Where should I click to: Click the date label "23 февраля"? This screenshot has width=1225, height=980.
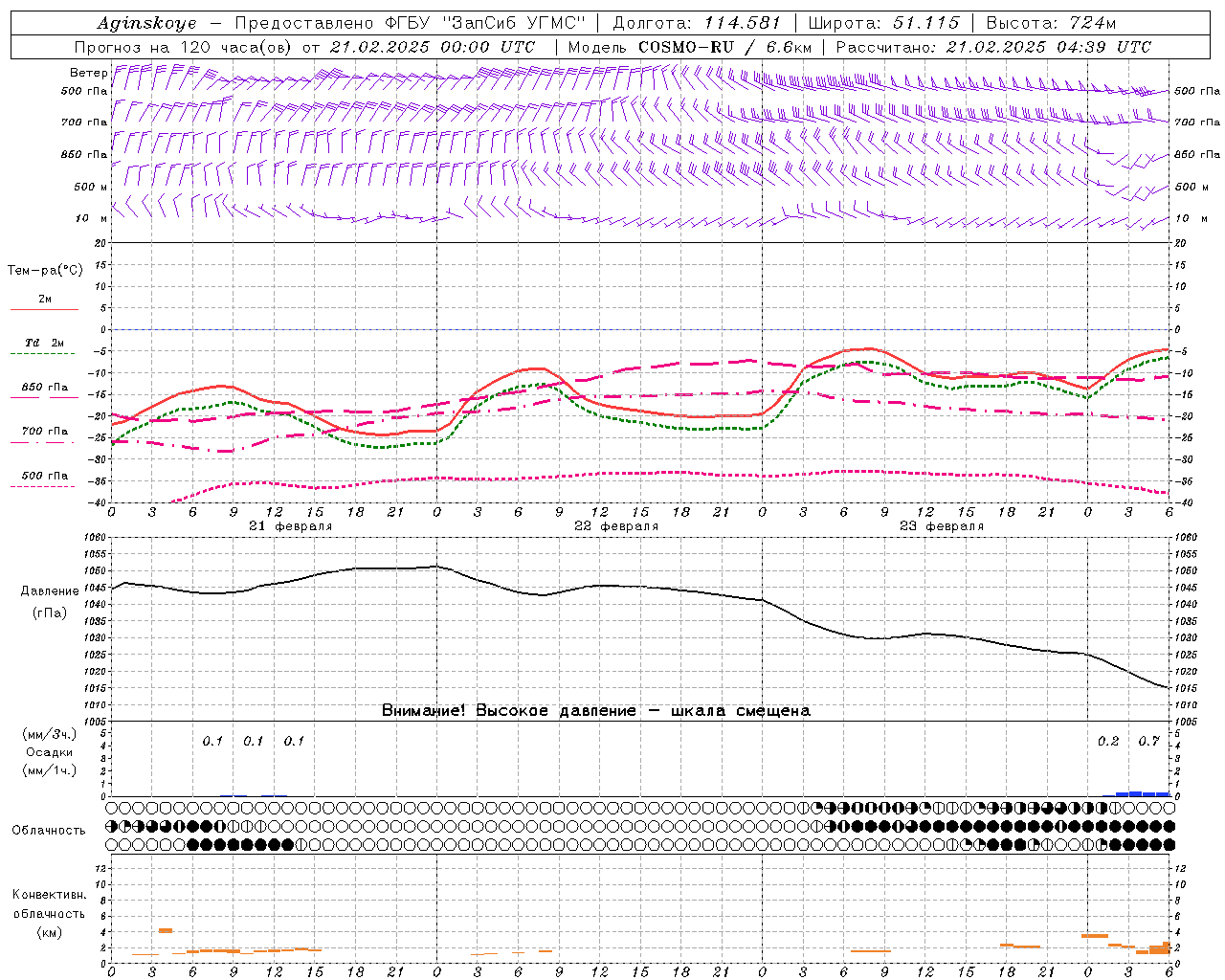point(942,526)
